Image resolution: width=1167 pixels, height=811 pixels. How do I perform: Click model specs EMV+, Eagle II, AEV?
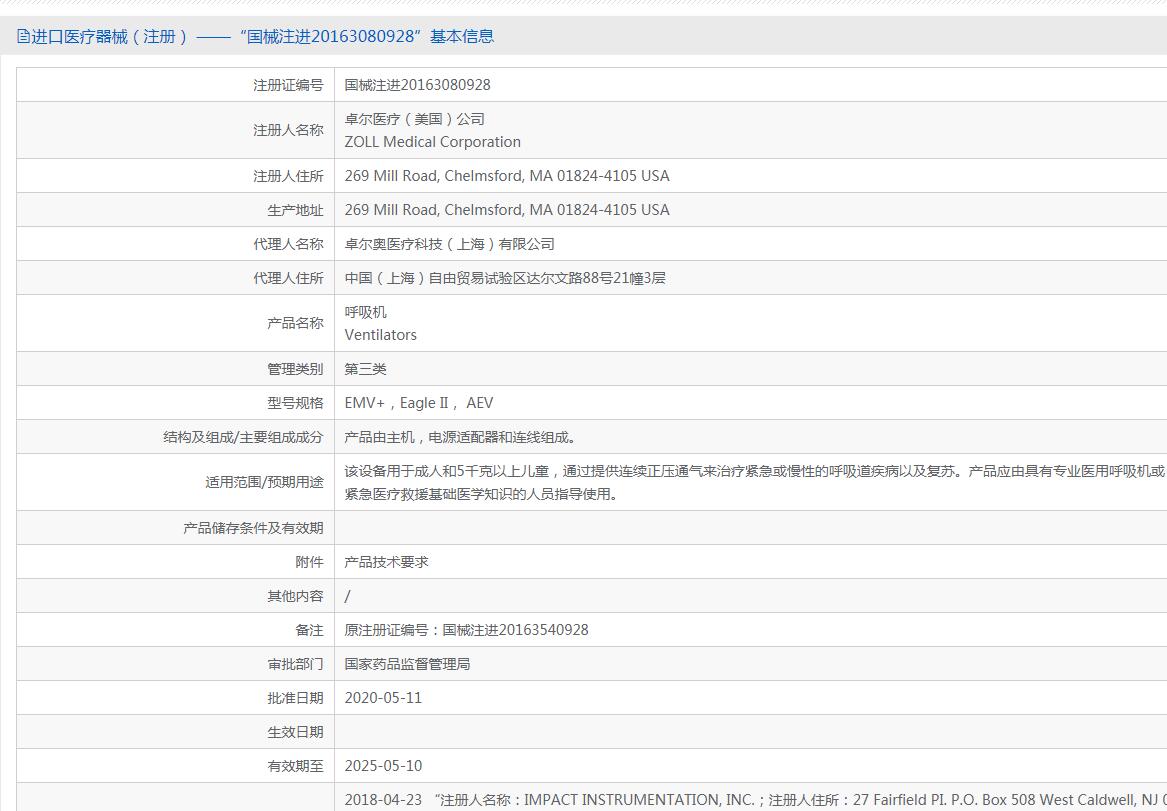tap(419, 403)
